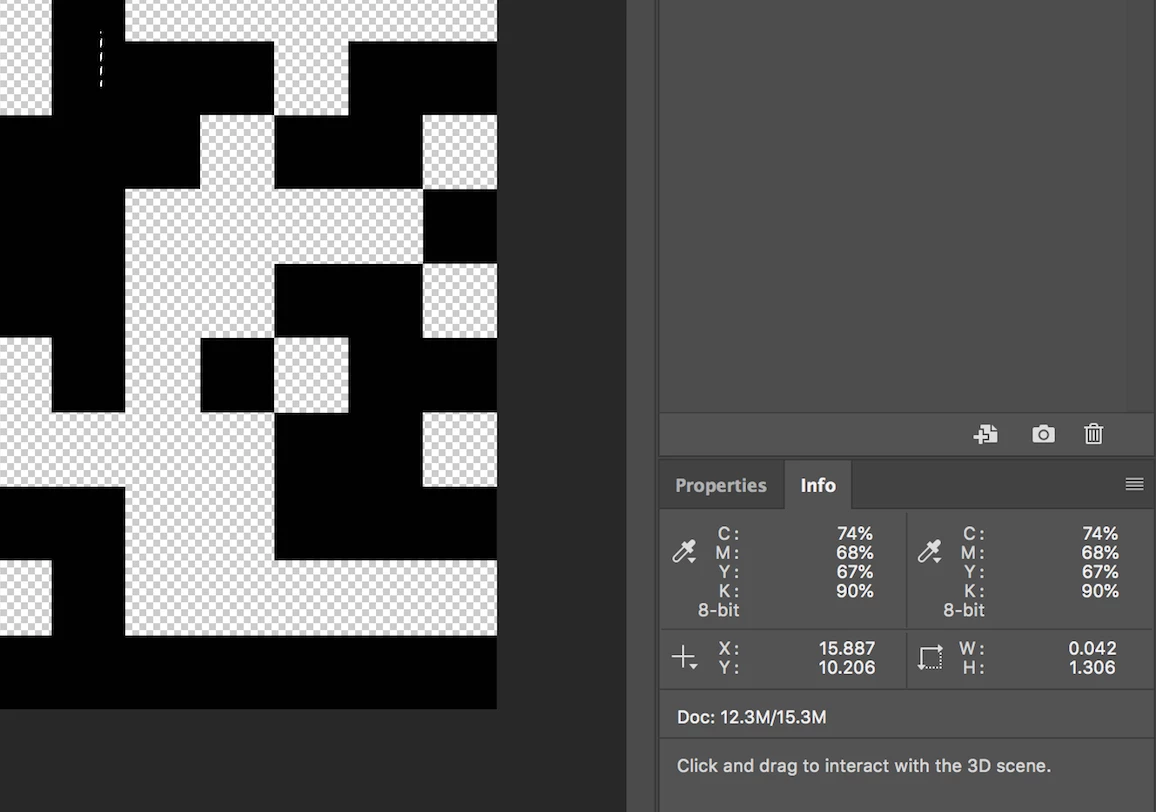Click the 3D scene hint text
Viewport: 1156px width, 812px height.
tap(863, 766)
